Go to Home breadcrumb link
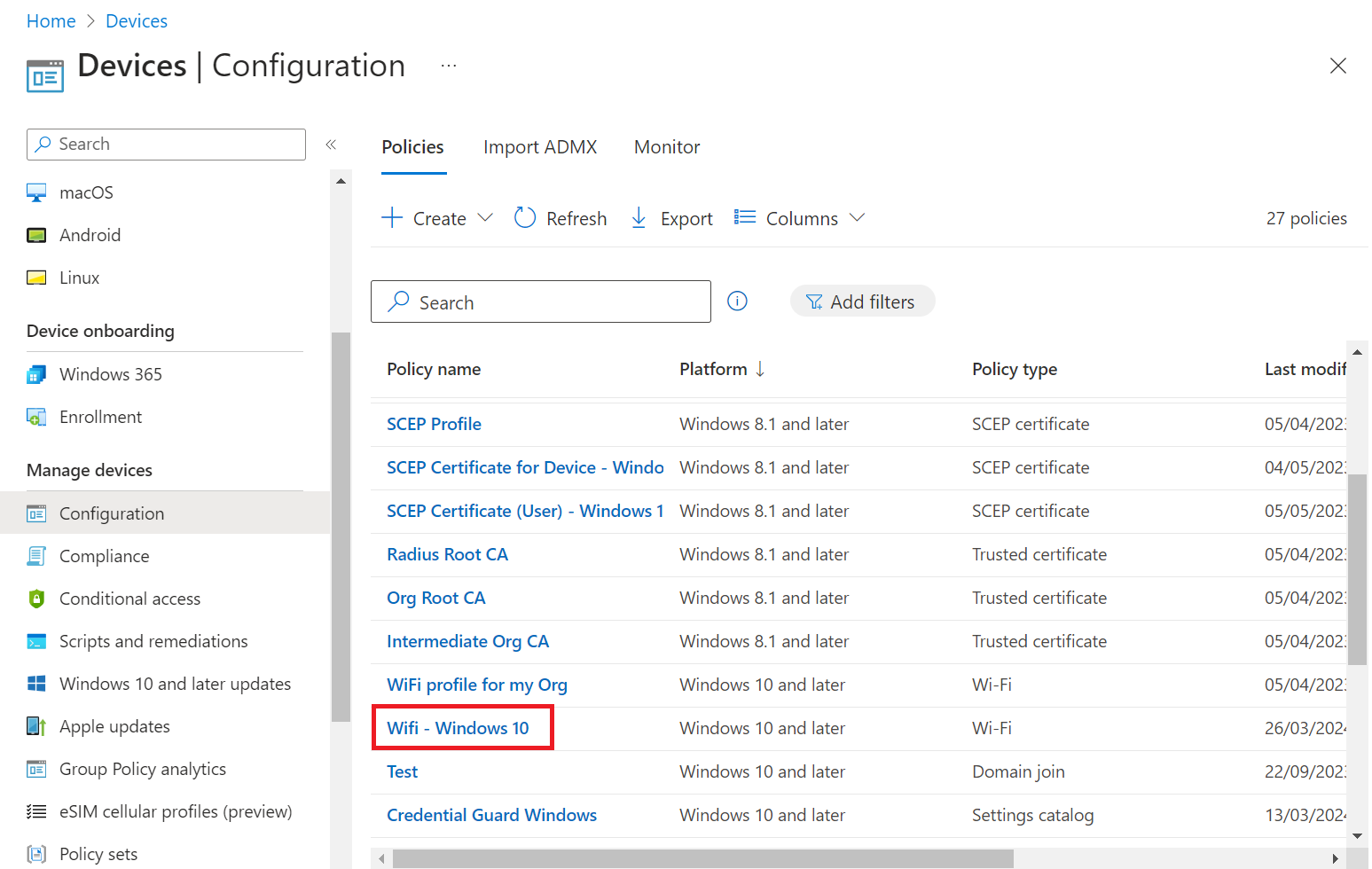The height and width of the screenshot is (869, 1372). point(51,21)
